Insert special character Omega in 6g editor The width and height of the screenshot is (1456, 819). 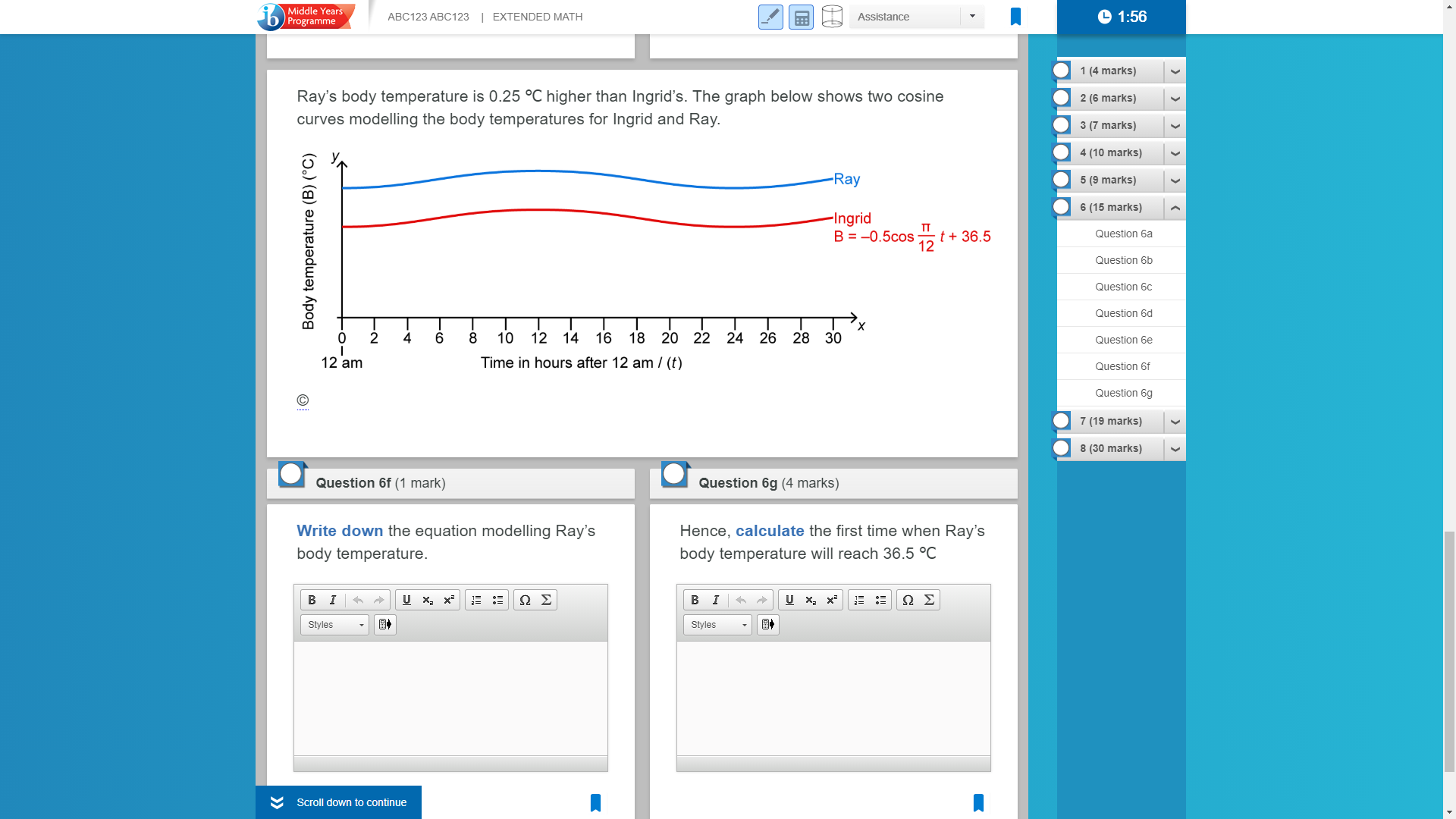(908, 600)
